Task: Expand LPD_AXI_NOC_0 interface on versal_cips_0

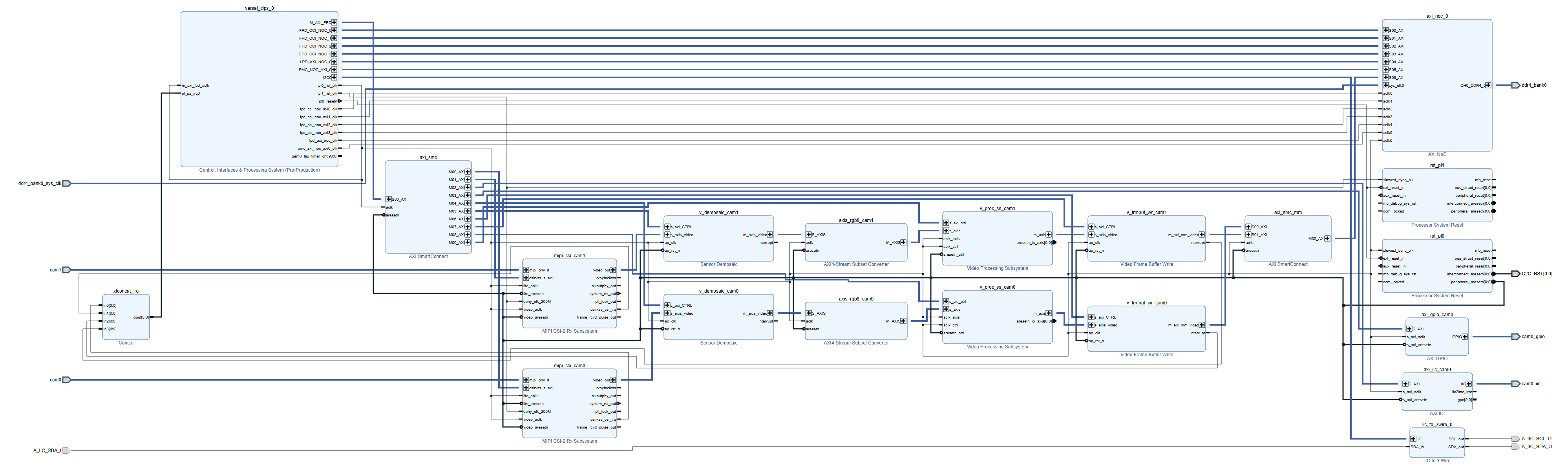Action: click(x=334, y=62)
